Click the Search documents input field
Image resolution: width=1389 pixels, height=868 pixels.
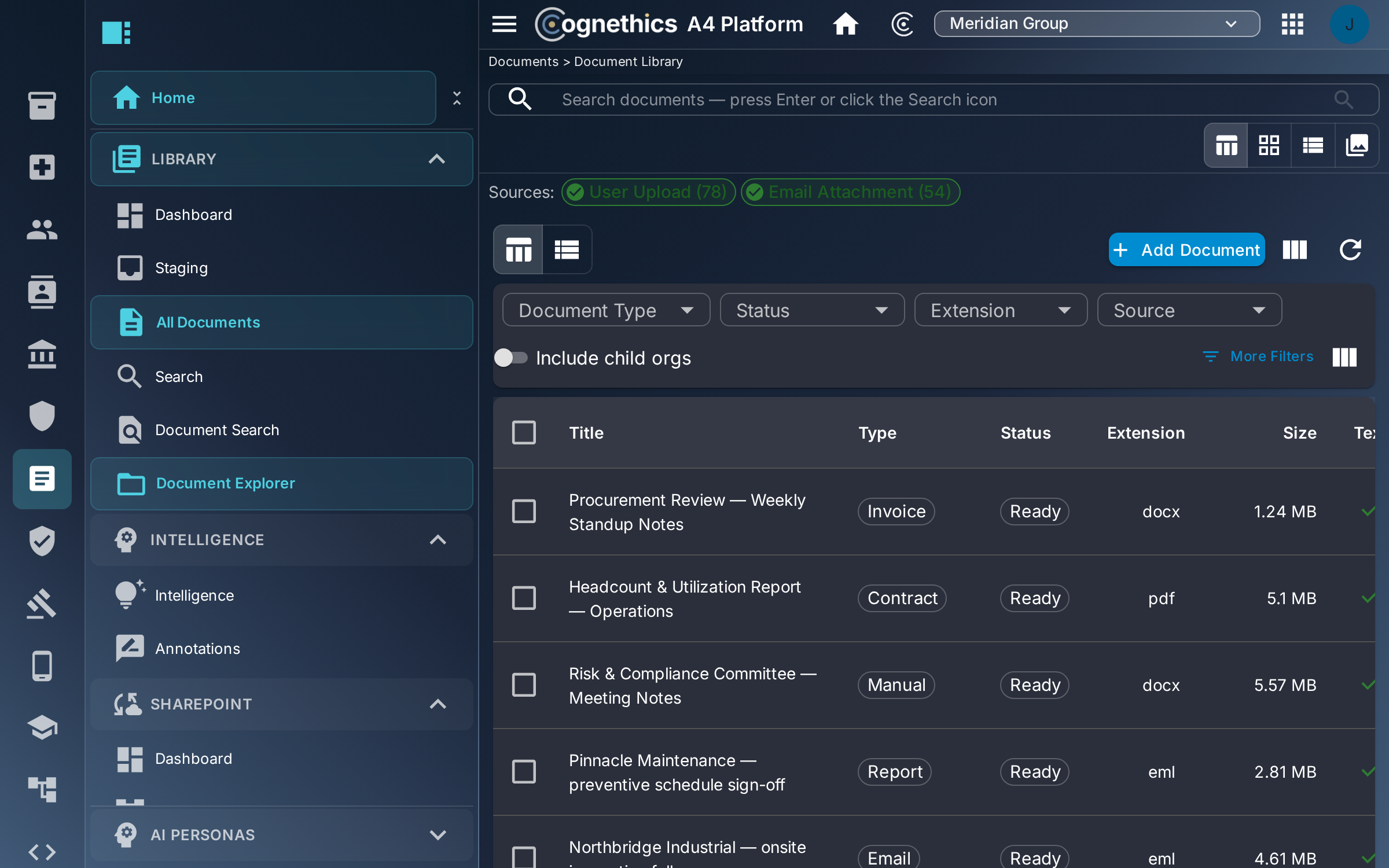tap(934, 100)
